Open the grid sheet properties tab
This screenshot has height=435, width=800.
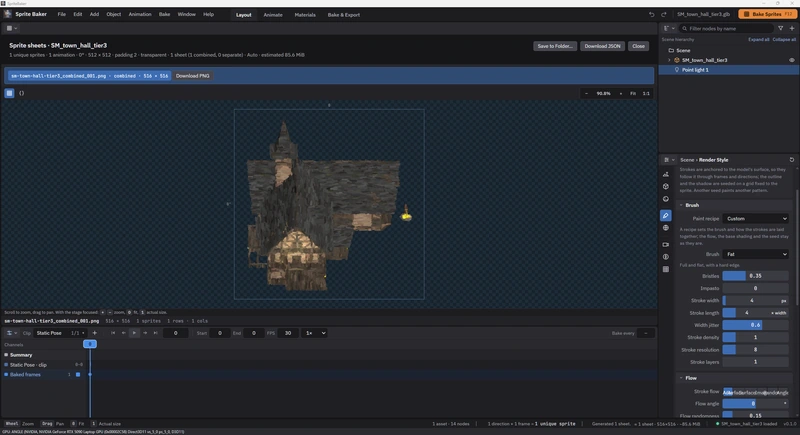666,269
